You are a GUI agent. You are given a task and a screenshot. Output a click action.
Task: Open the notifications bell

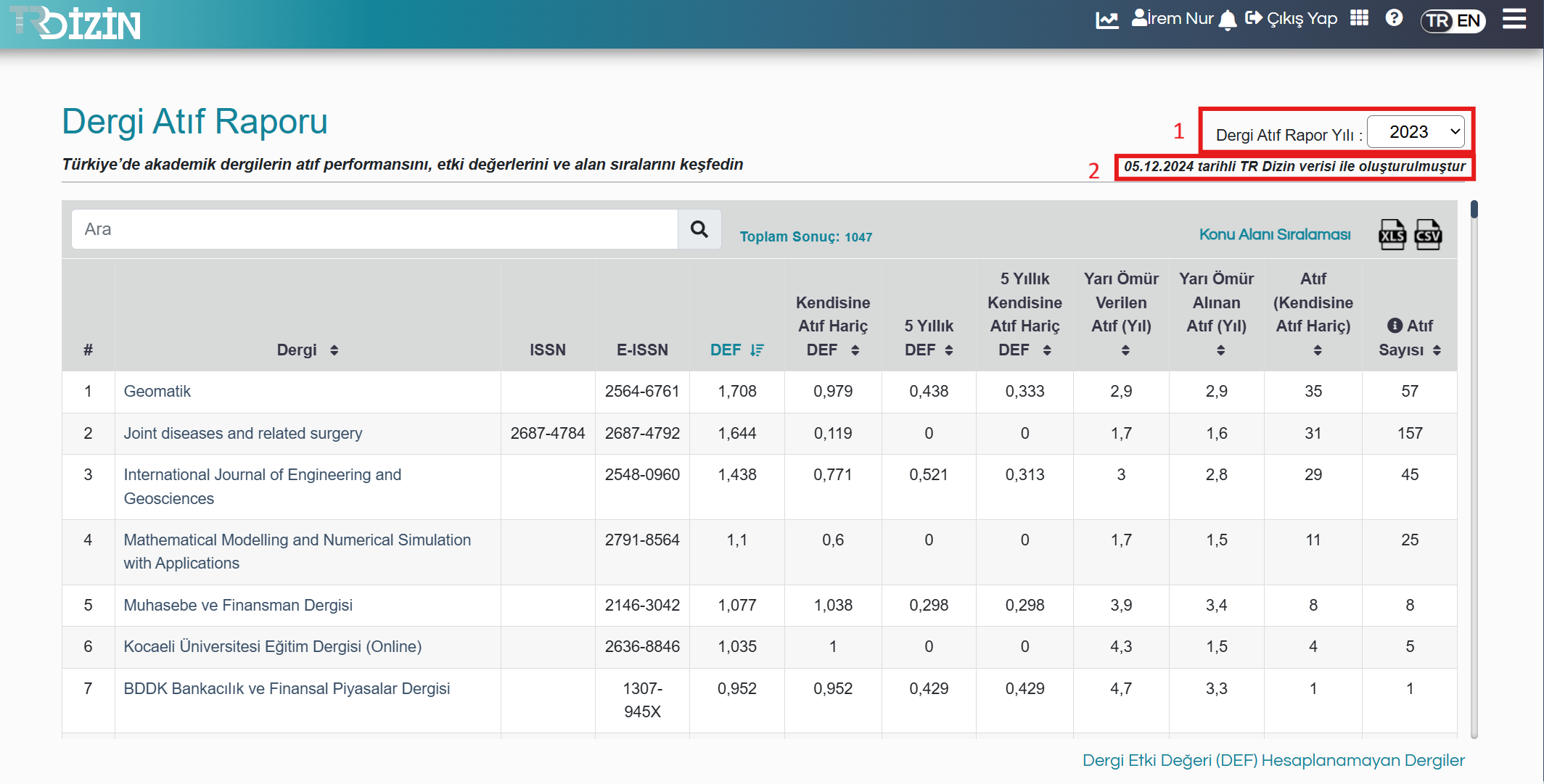(1228, 20)
